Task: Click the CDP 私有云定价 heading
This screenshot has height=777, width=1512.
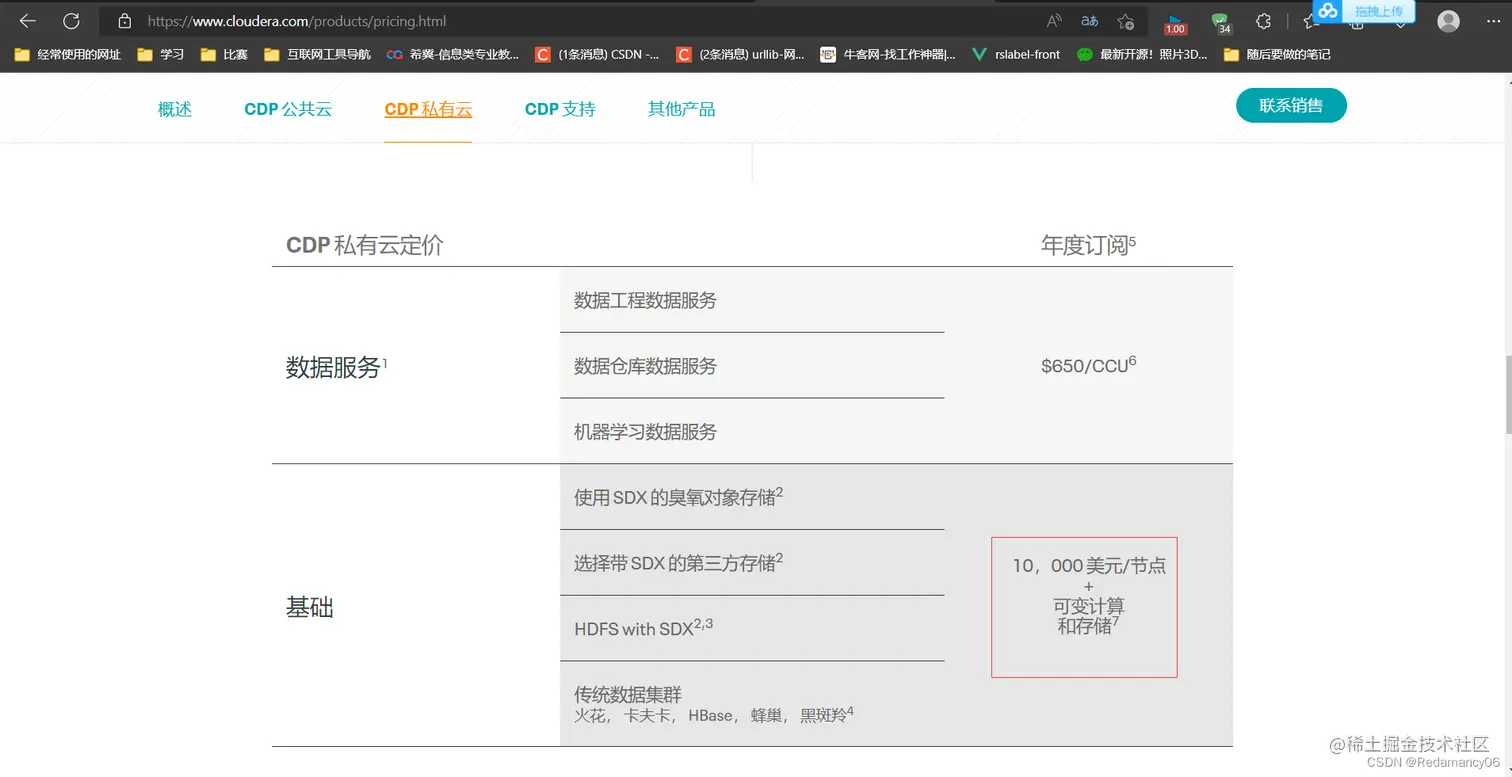Action: point(365,245)
